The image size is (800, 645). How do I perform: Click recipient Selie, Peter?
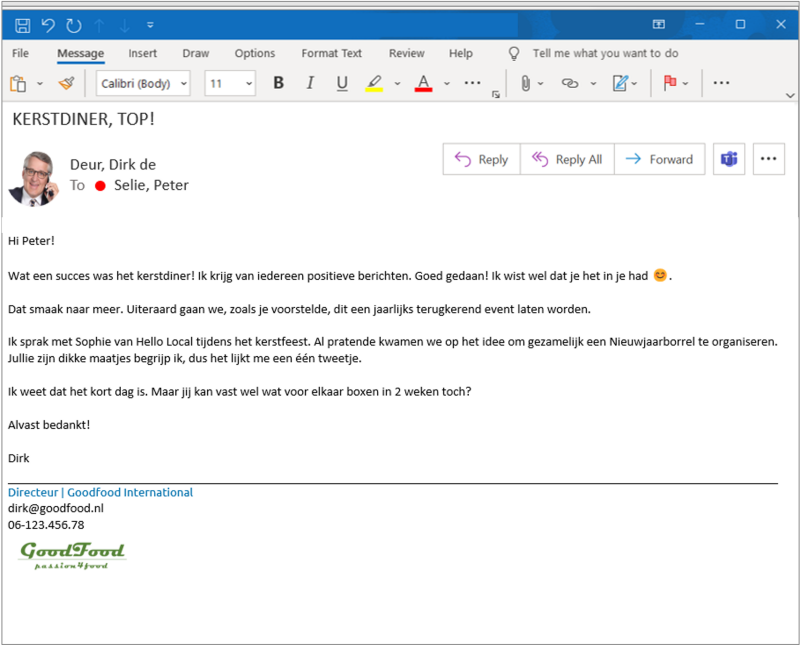151,185
